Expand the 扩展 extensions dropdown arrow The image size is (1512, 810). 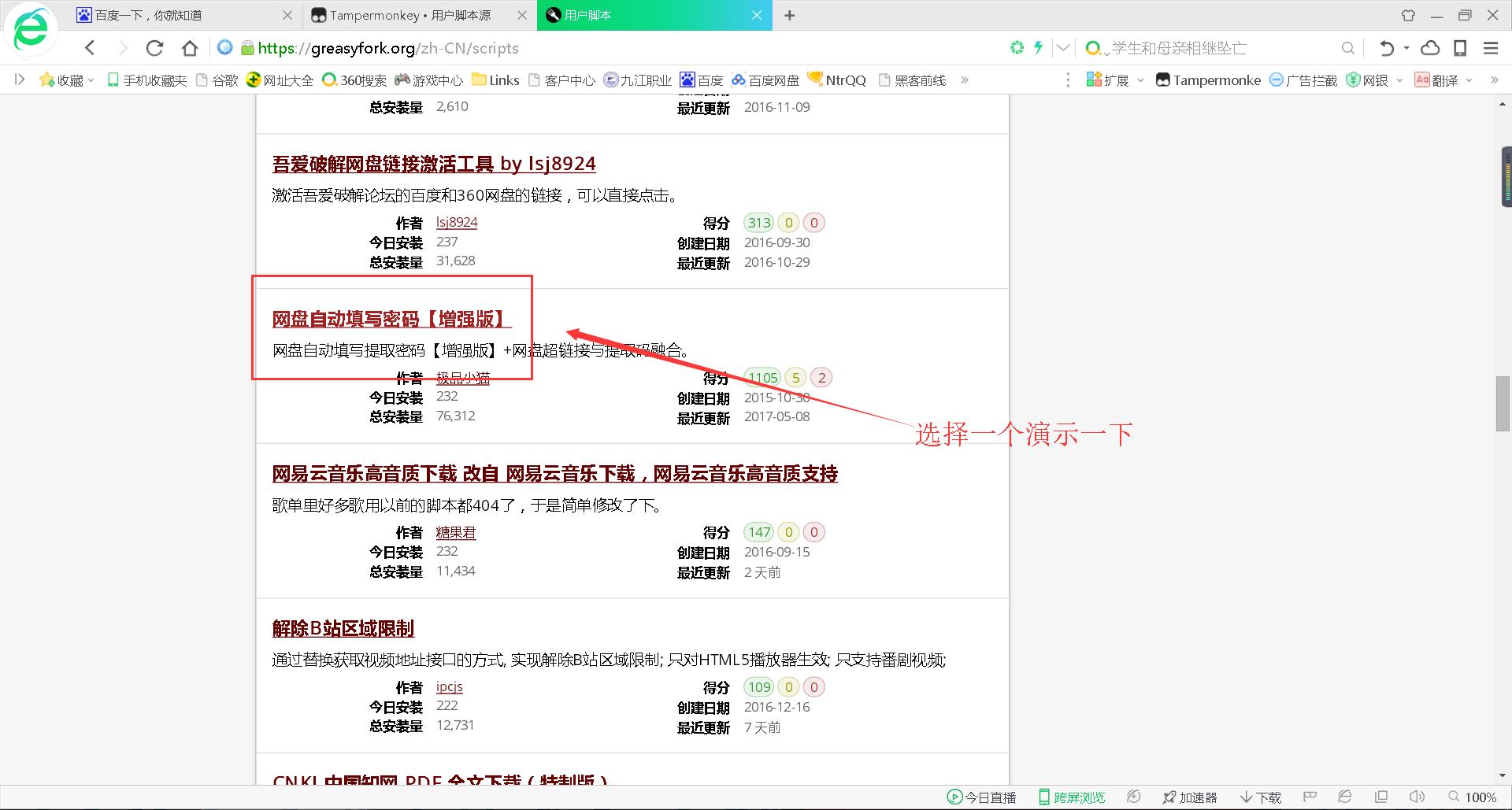pos(1140,80)
